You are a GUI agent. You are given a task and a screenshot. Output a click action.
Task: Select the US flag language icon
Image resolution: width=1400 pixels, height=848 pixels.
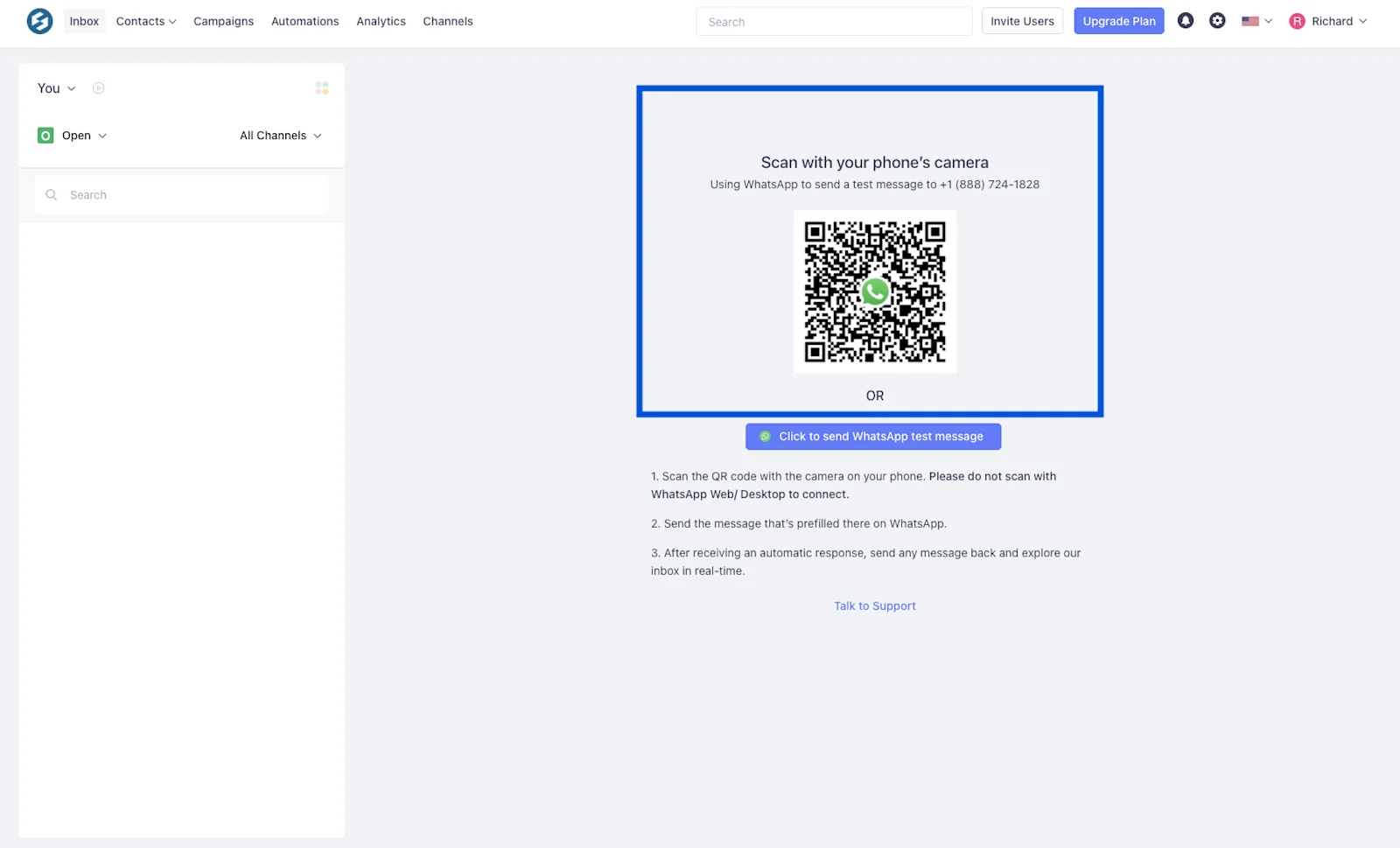click(x=1250, y=20)
